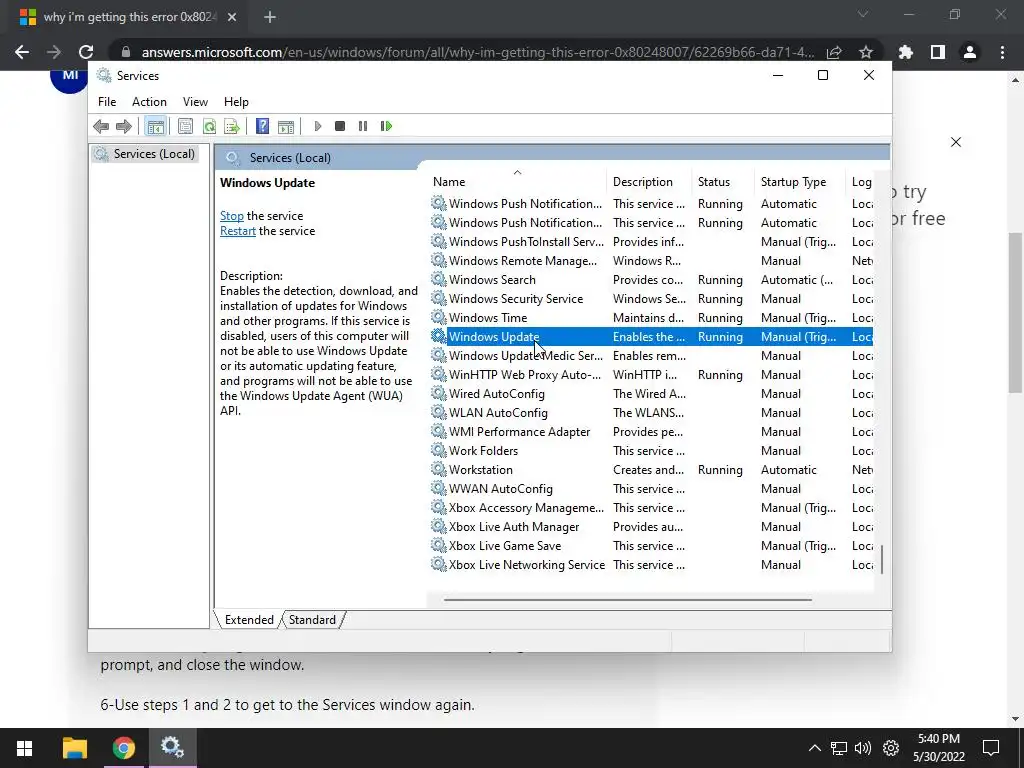Select the Windows Time service row
Screen dimensions: 1024x768
[651, 317]
